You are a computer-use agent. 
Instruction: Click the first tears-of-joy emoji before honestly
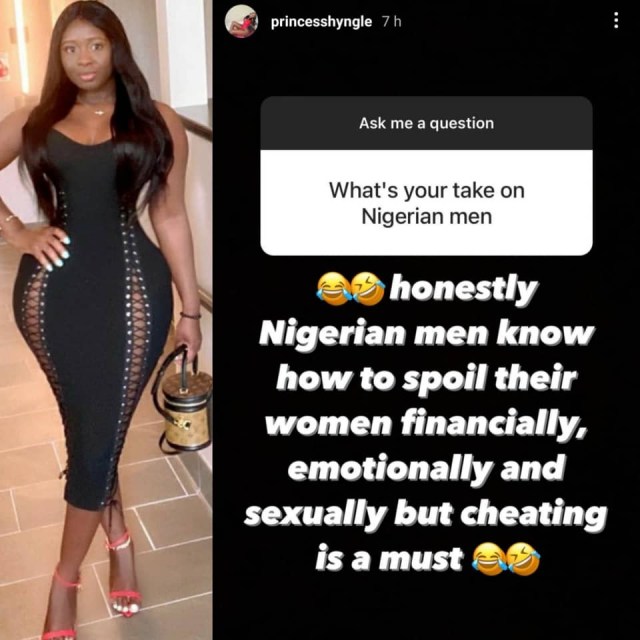(334, 289)
